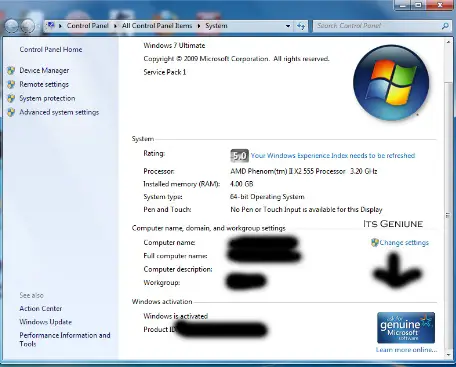
Task: Select System breadcrumb segment
Action: [216, 26]
